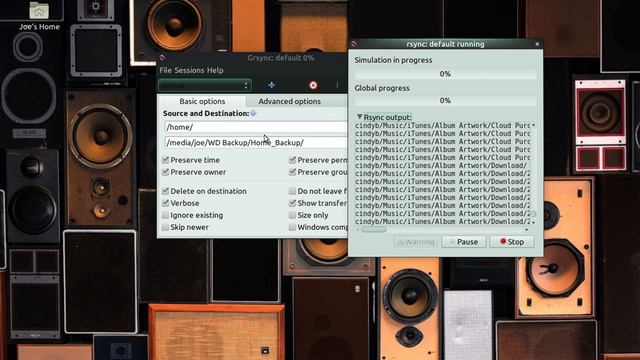Click the Album Artwork/Download/ output line without trailing number

(442, 165)
